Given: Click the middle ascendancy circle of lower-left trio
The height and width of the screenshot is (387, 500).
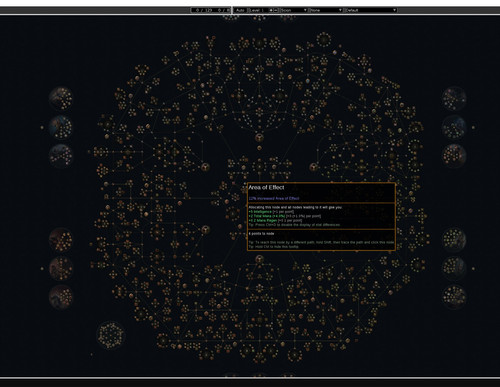Looking at the screenshot, I should [x=61, y=268].
